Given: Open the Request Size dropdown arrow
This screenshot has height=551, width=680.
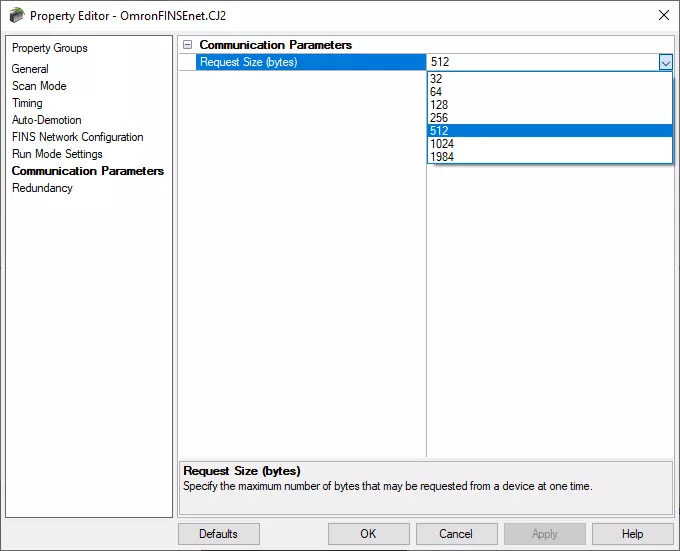Looking at the screenshot, I should [665, 62].
